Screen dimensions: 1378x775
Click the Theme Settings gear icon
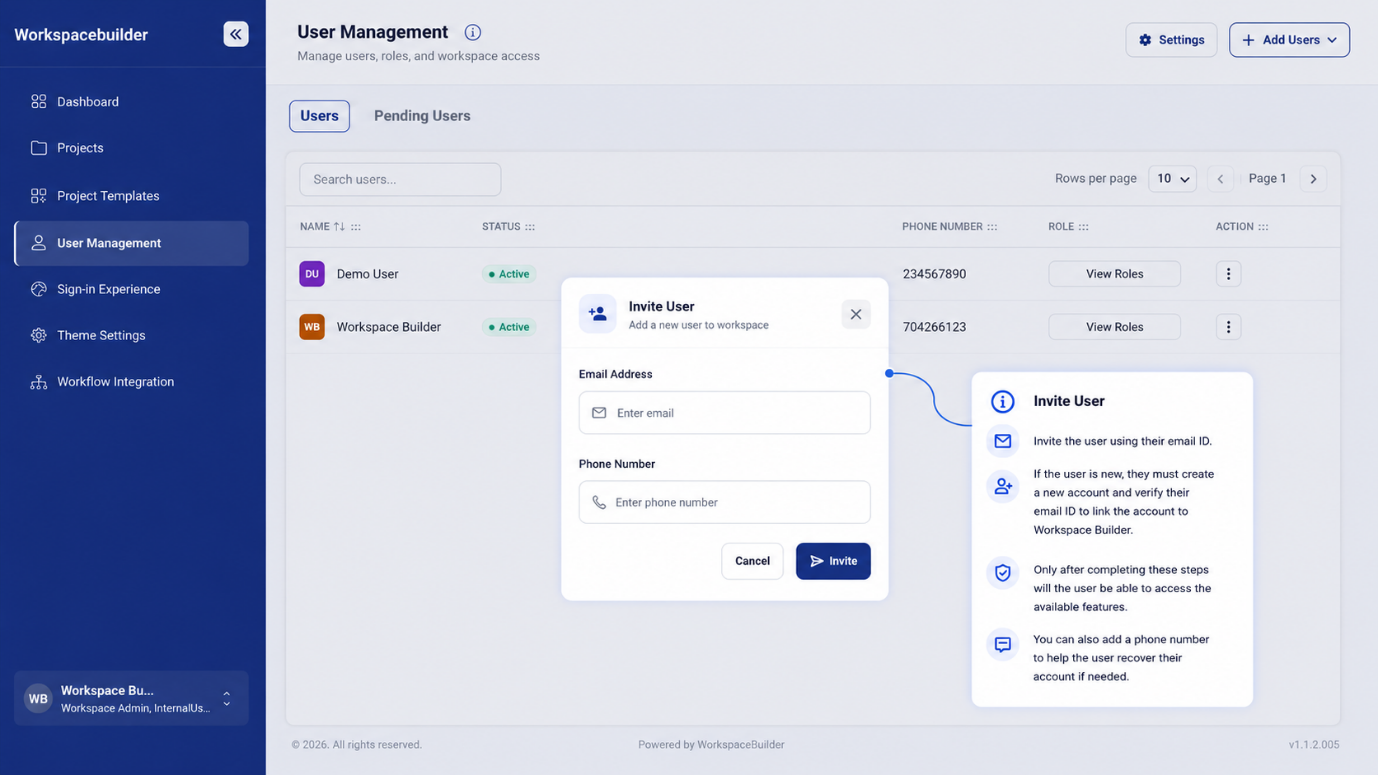pyautogui.click(x=39, y=335)
